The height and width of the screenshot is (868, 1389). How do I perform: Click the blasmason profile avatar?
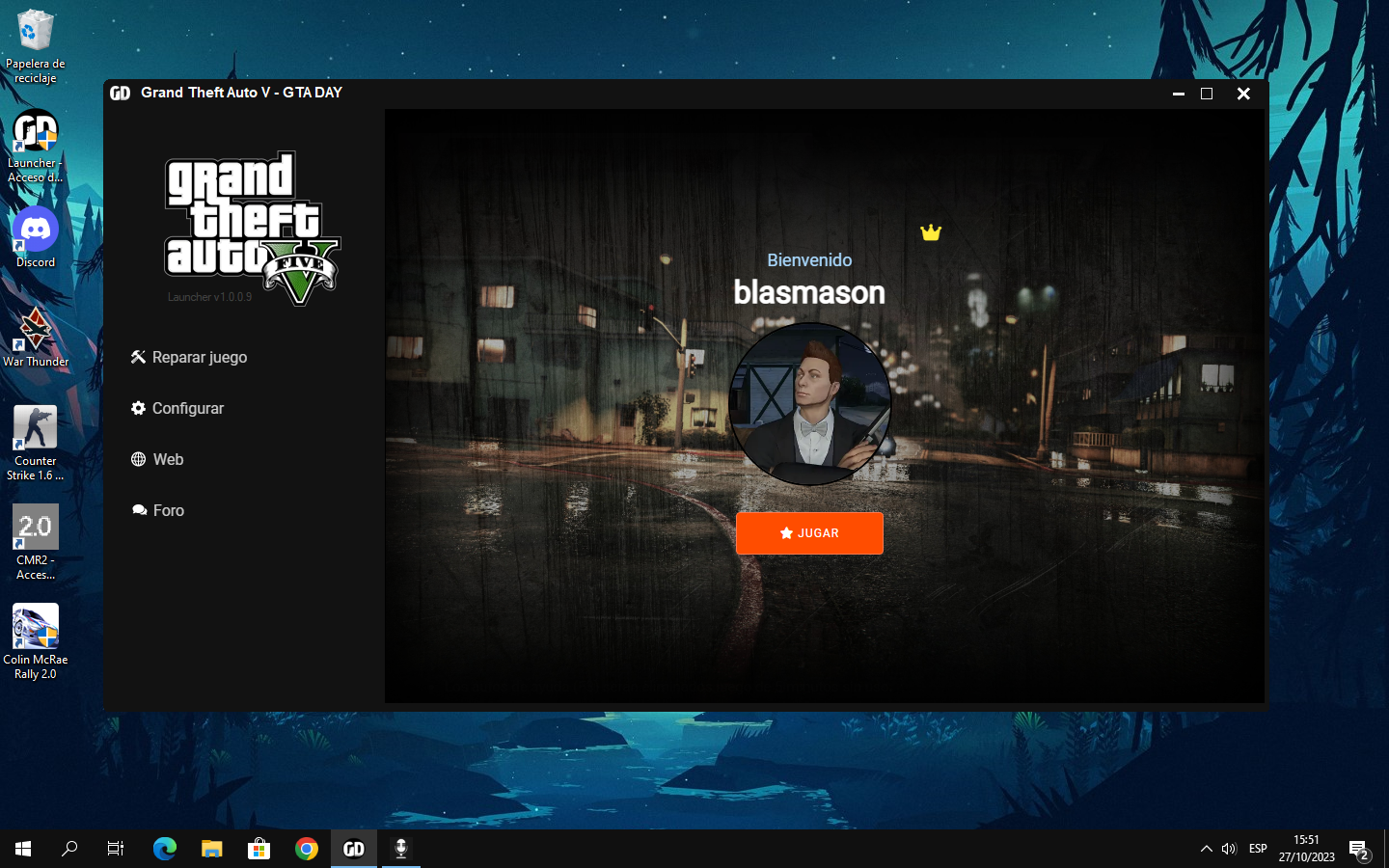tap(809, 404)
